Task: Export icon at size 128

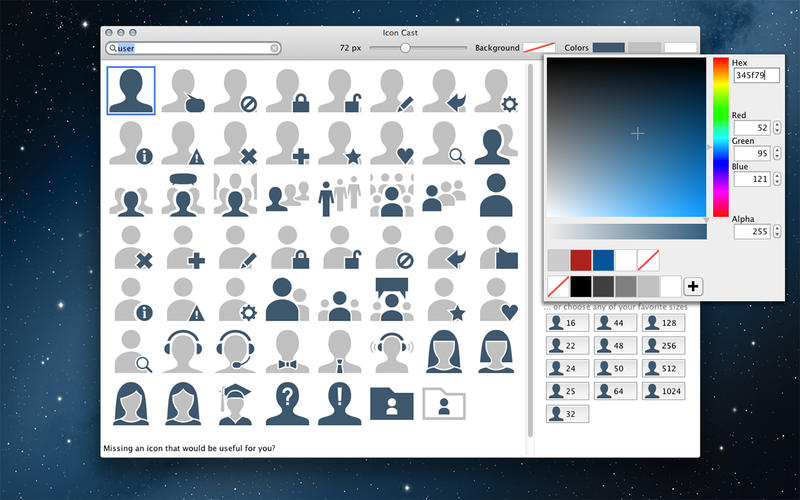Action: coord(663,322)
